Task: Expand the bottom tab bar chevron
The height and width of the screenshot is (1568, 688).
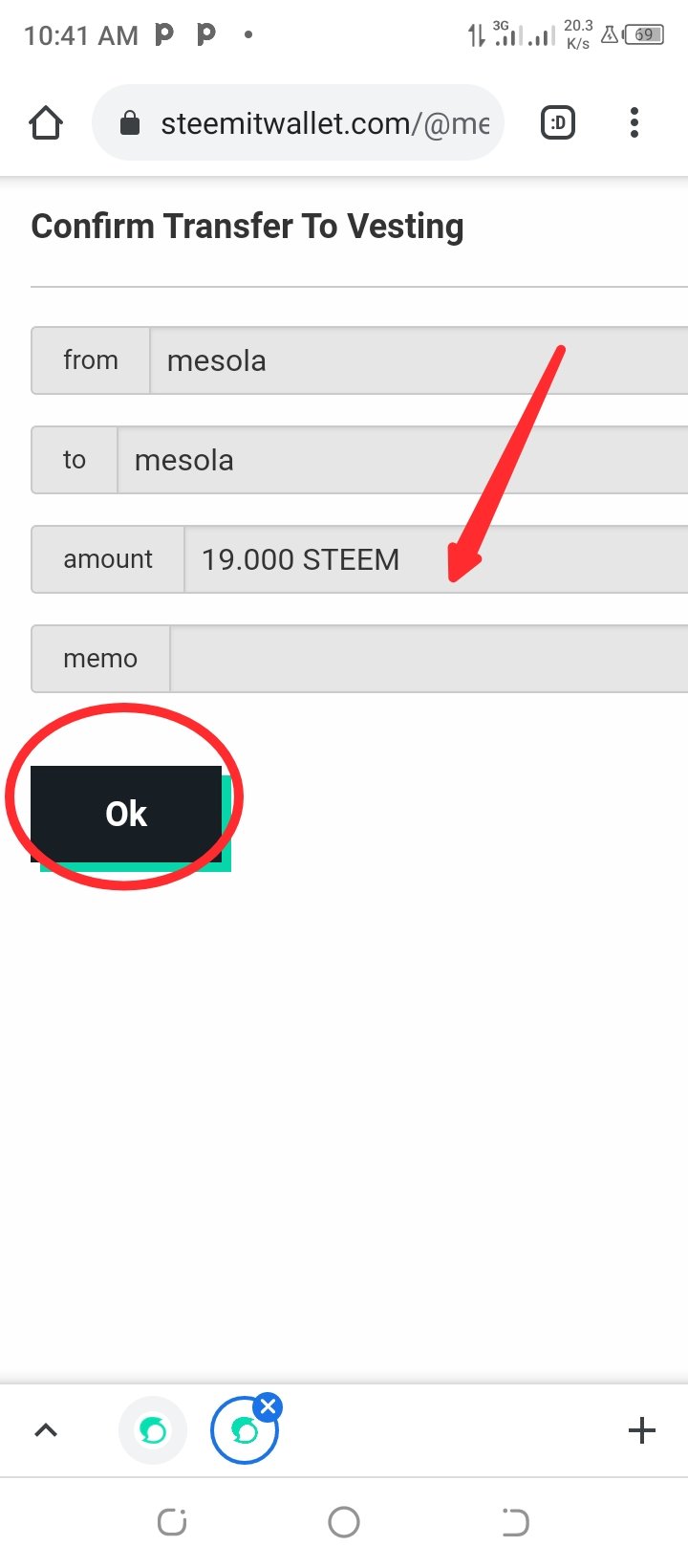Action: tap(46, 1430)
